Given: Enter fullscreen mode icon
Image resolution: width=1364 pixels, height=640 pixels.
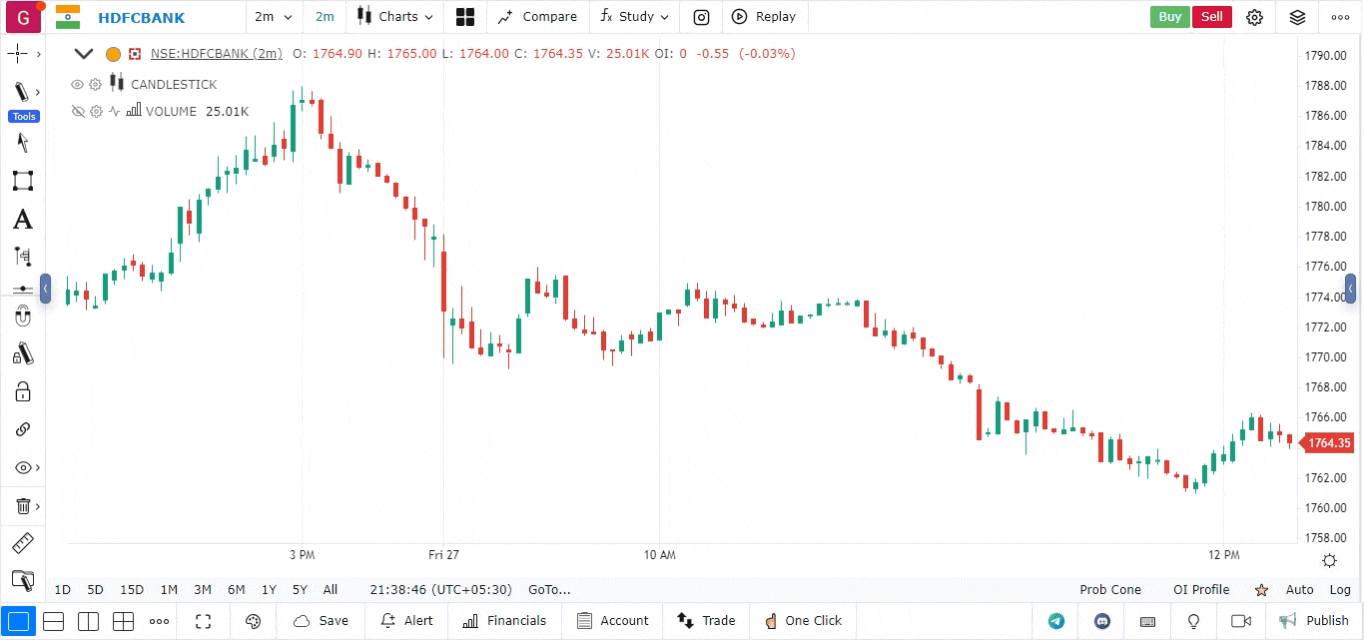Looking at the screenshot, I should (x=203, y=621).
